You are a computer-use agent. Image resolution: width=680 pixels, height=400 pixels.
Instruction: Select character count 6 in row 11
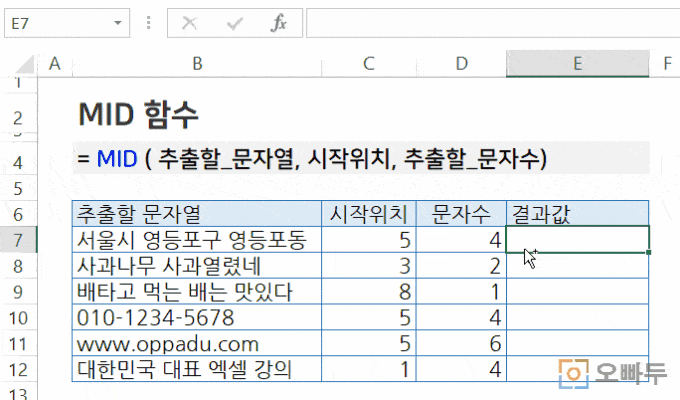pyautogui.click(x=461, y=344)
